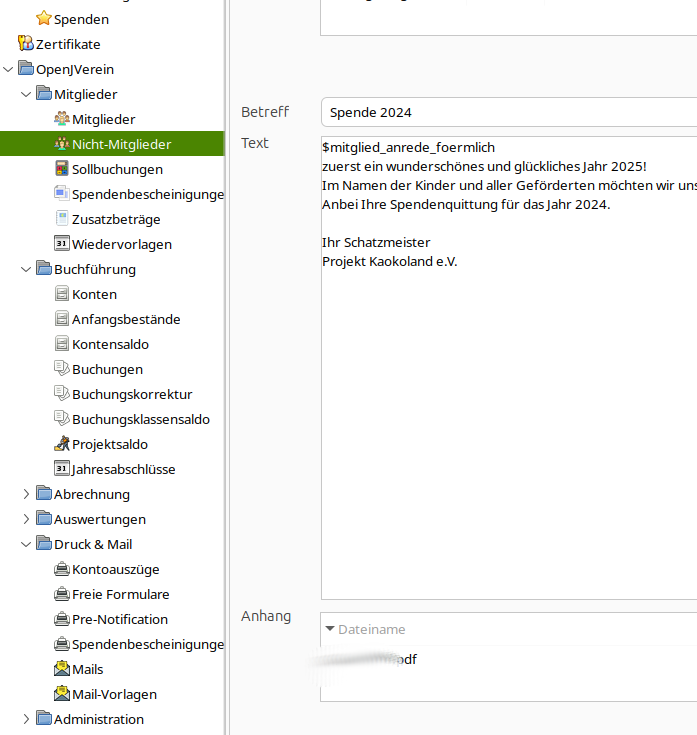The height and width of the screenshot is (735, 697).
Task: Expand the Administration folder node
Action: coord(26,719)
